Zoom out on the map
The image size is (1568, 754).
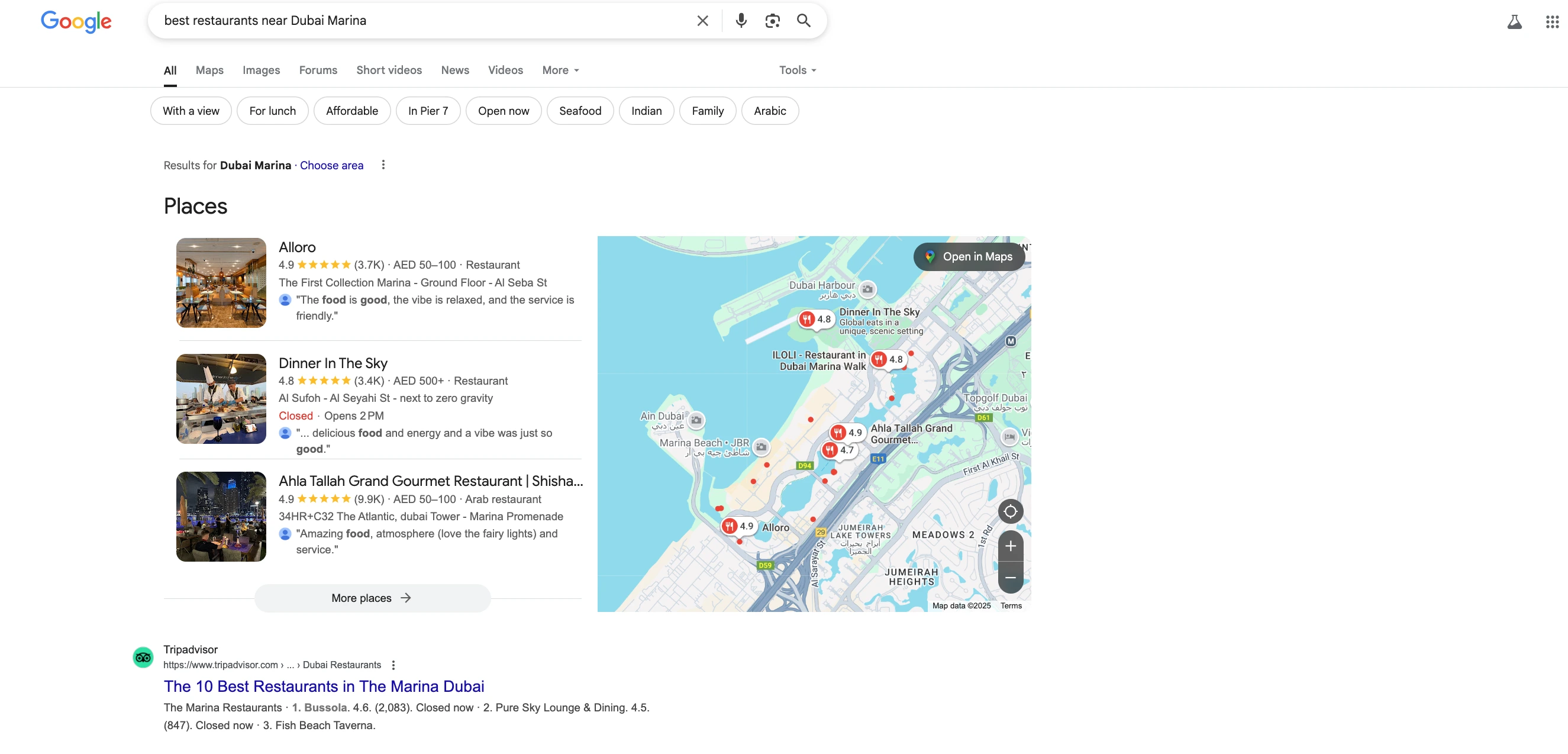coord(1010,578)
